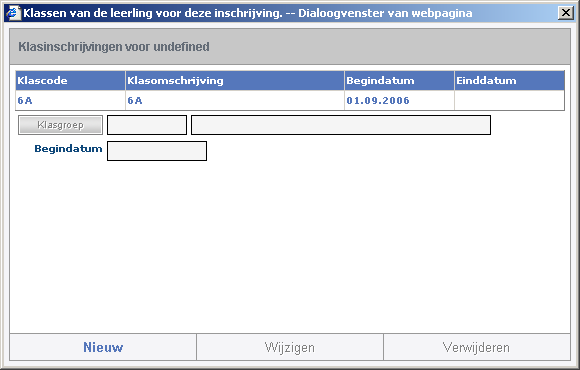Click the Verwijderen button

476,347
